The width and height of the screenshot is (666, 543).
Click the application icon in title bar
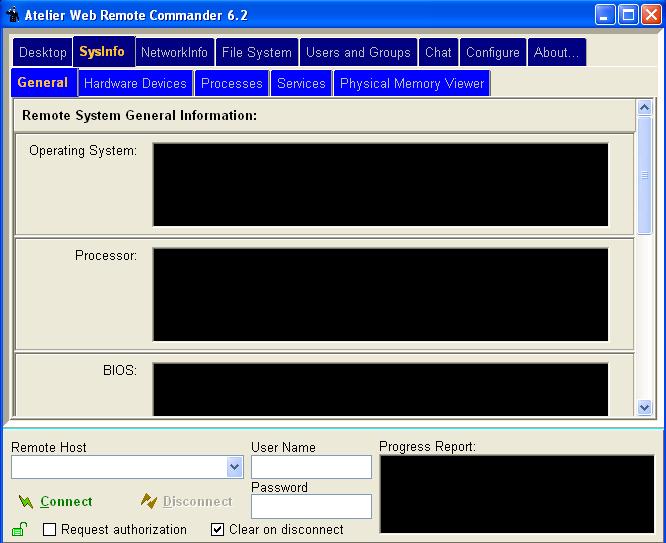[x=13, y=15]
